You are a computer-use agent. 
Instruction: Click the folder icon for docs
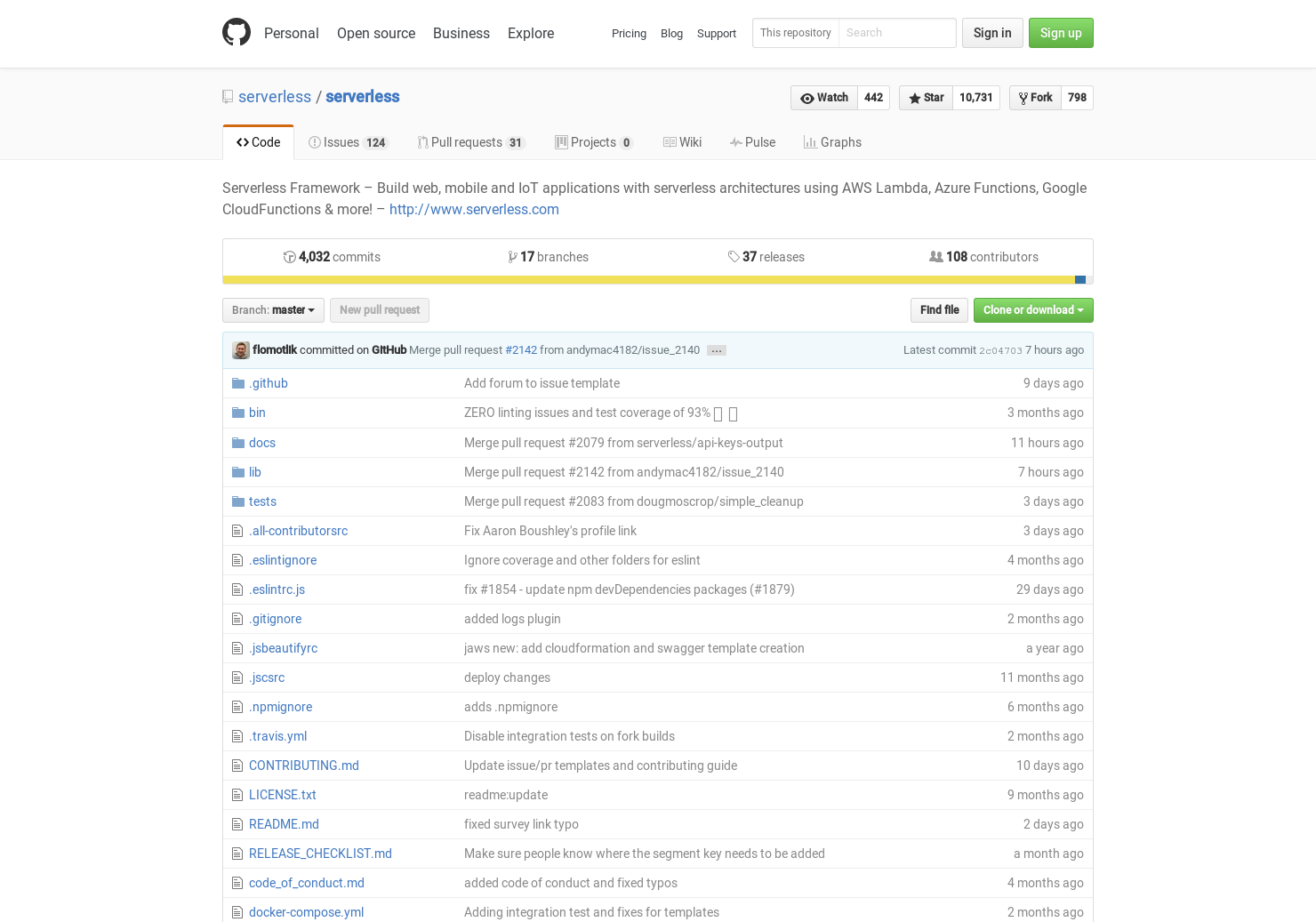238,443
